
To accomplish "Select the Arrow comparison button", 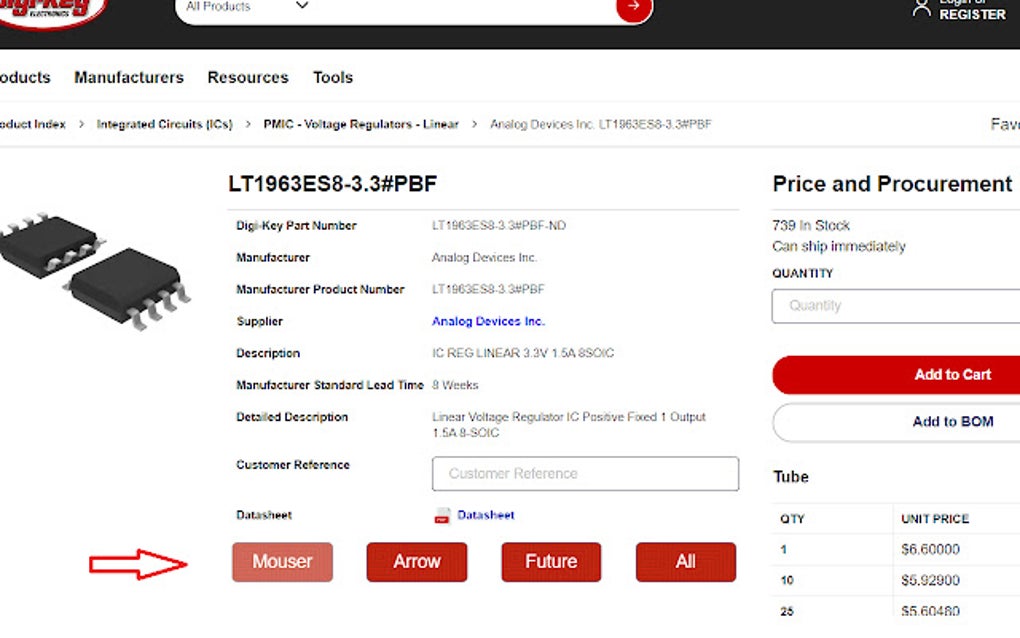I will click(x=416, y=561).
